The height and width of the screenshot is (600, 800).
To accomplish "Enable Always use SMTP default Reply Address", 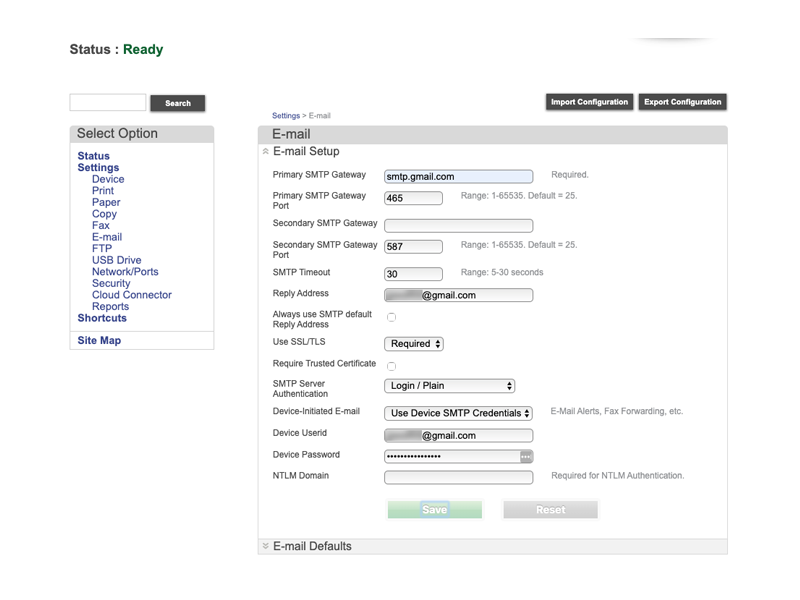I will [x=391, y=318].
